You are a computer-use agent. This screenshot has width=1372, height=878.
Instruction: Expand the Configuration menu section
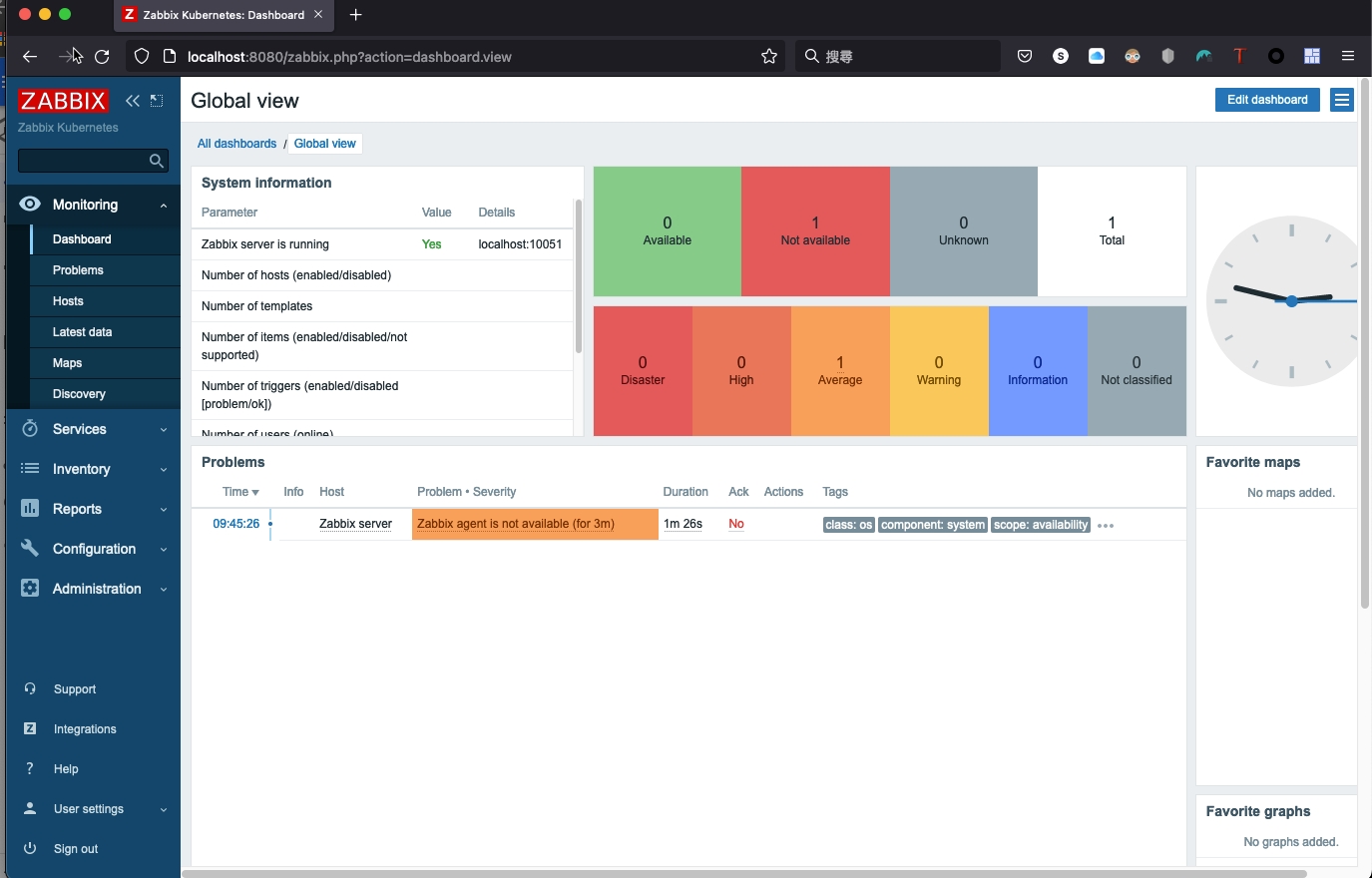[x=164, y=550]
